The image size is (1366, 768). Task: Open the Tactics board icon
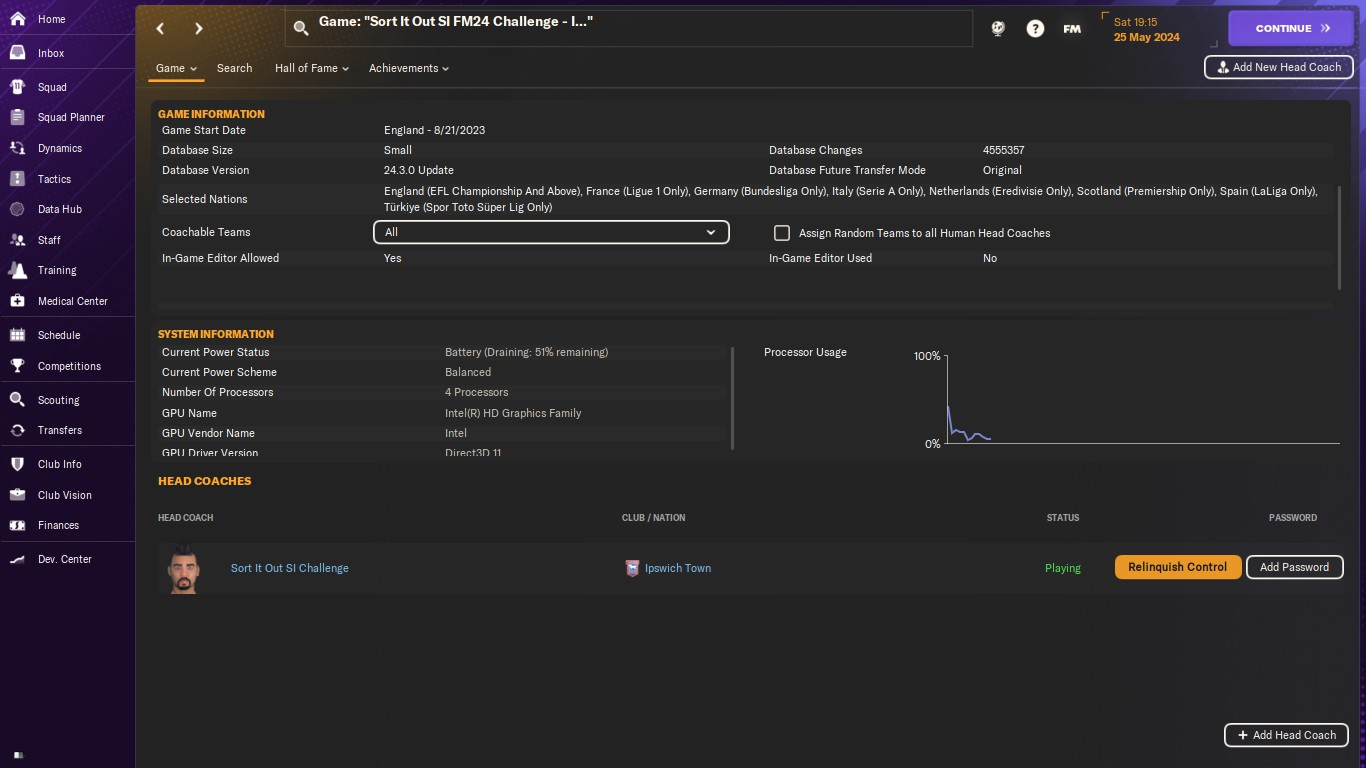[17, 179]
